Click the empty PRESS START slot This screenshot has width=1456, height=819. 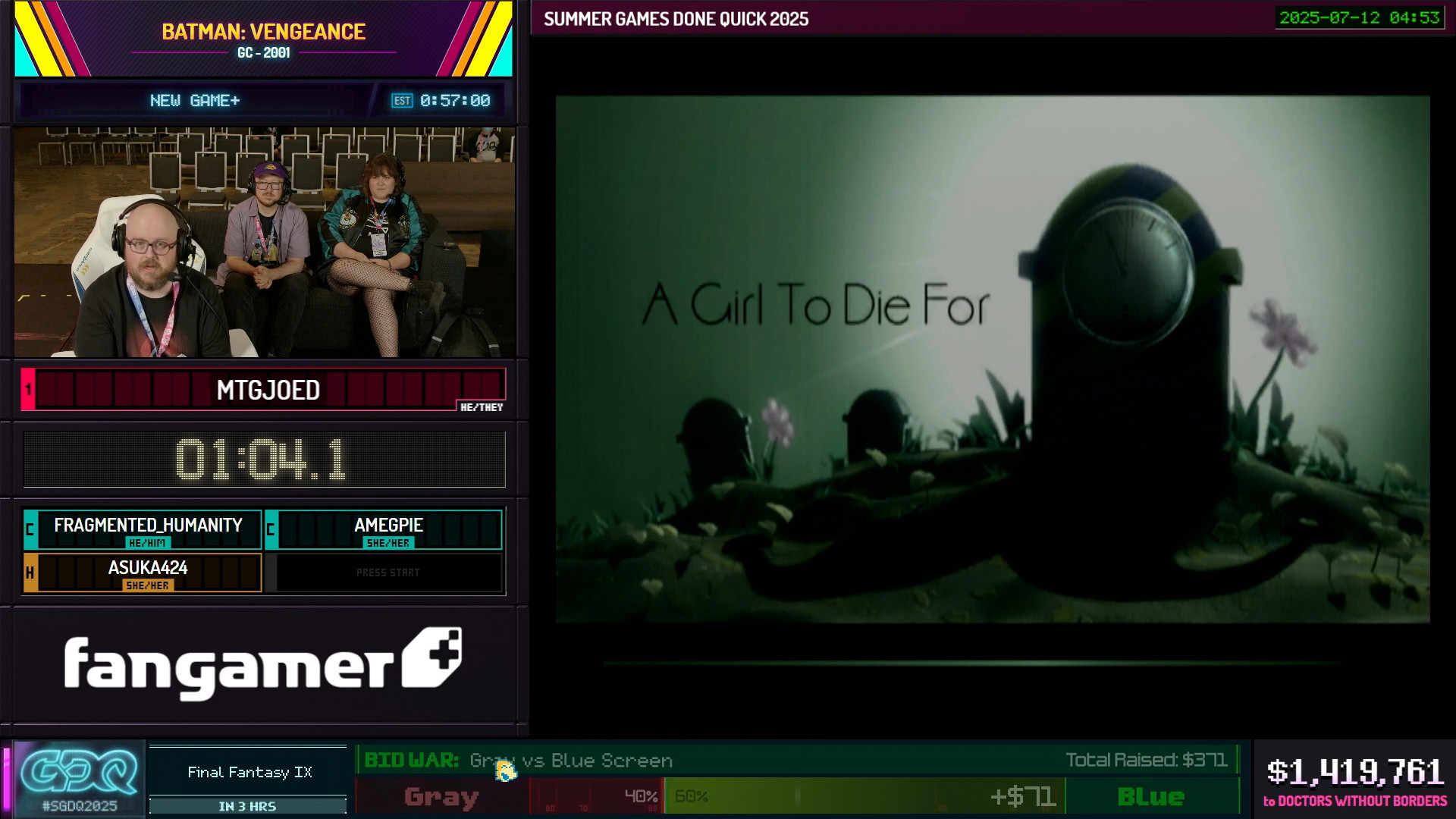pos(388,573)
